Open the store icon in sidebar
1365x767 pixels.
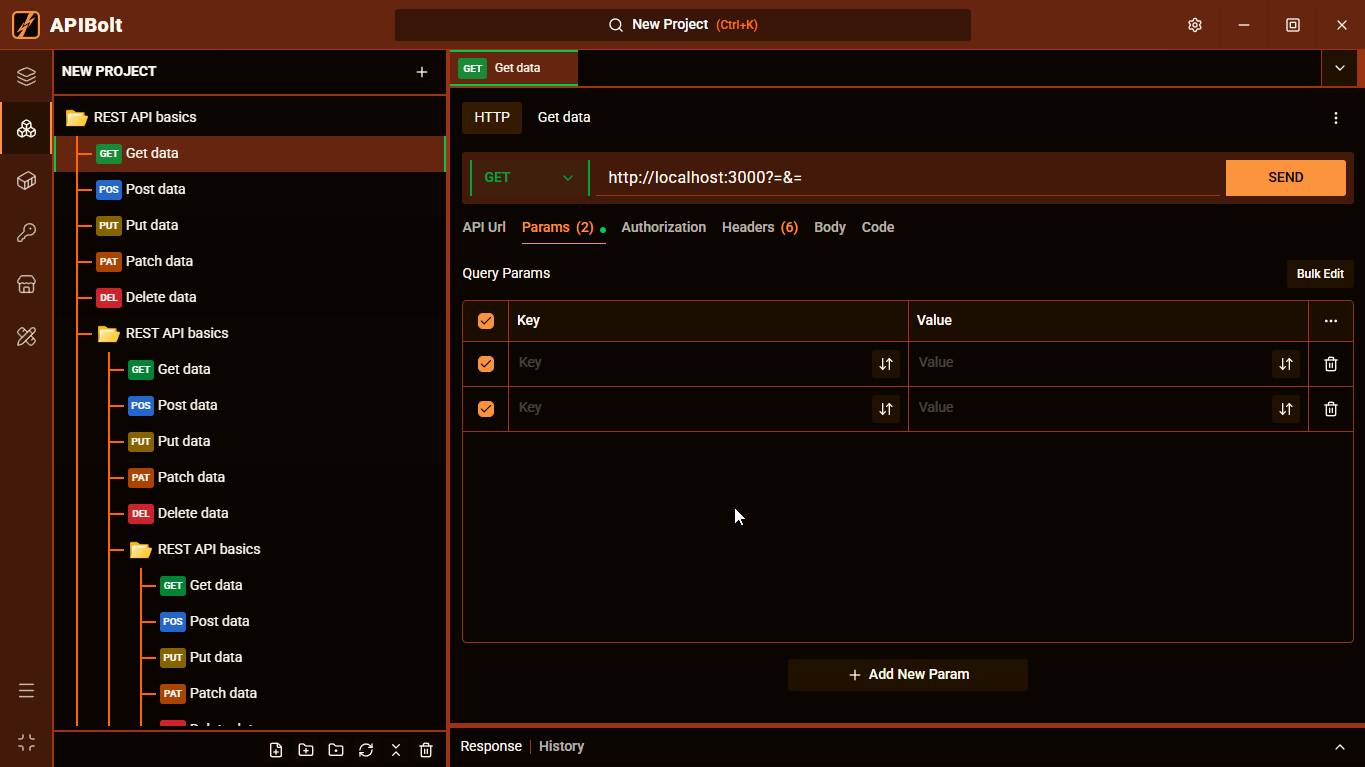(26, 285)
